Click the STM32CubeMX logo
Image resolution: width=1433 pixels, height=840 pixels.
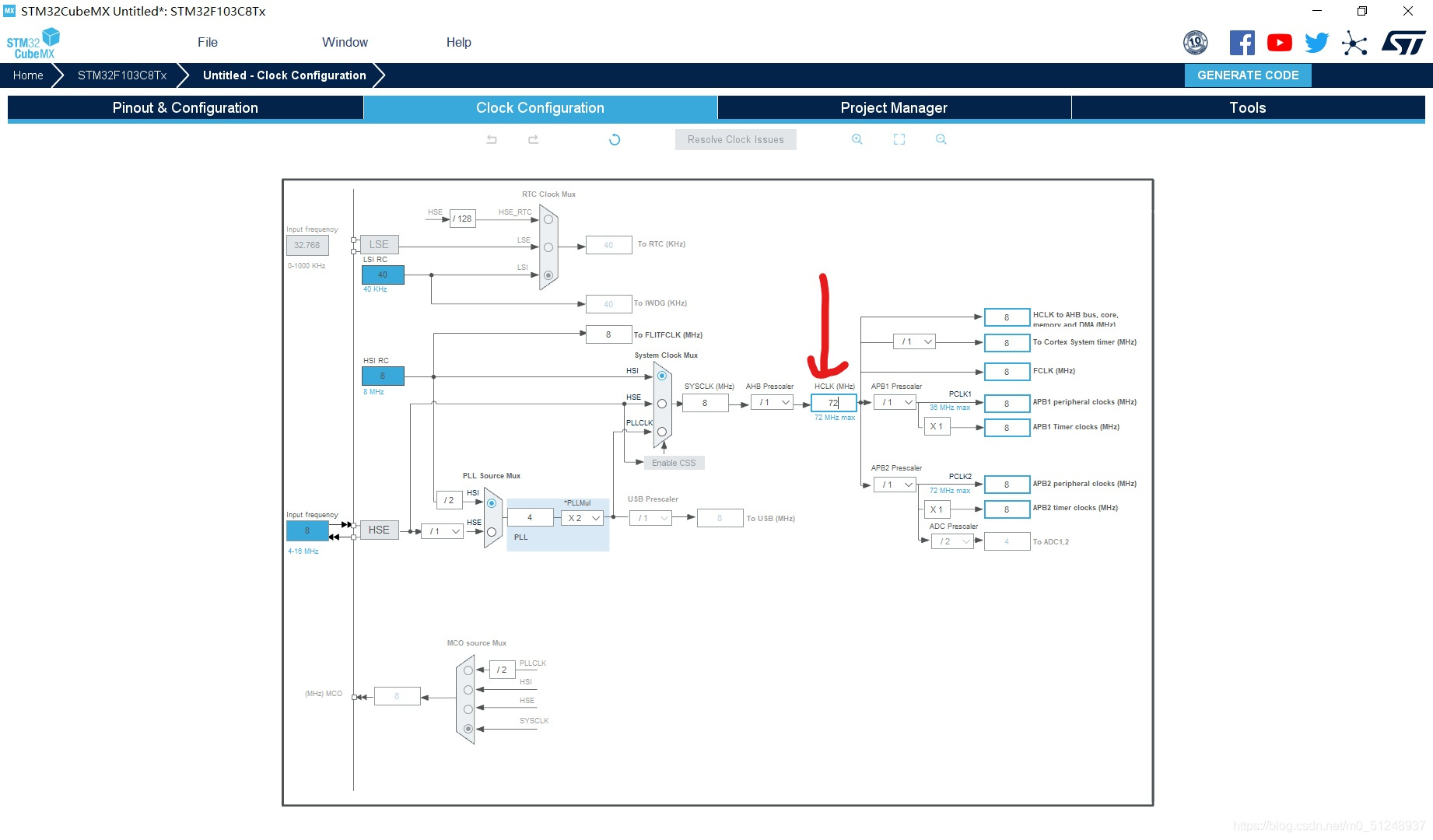click(x=33, y=44)
